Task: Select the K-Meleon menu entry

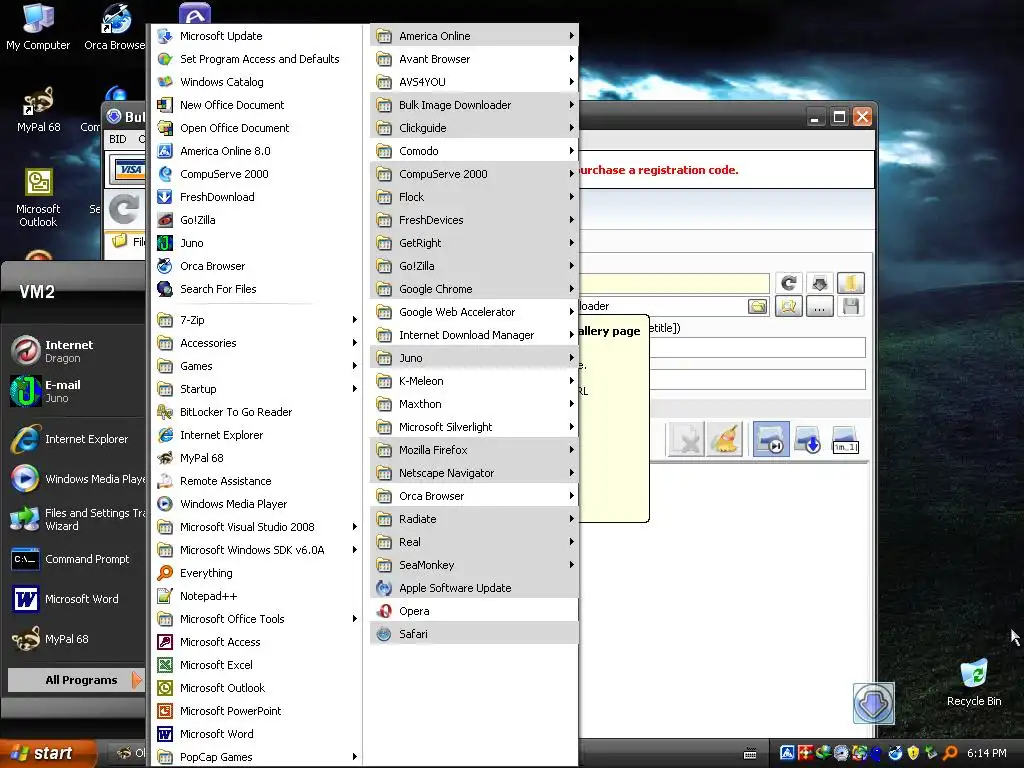Action: pos(474,381)
